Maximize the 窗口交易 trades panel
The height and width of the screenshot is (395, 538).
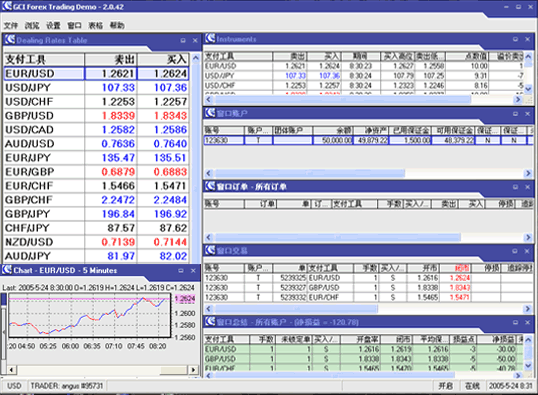pos(515,251)
